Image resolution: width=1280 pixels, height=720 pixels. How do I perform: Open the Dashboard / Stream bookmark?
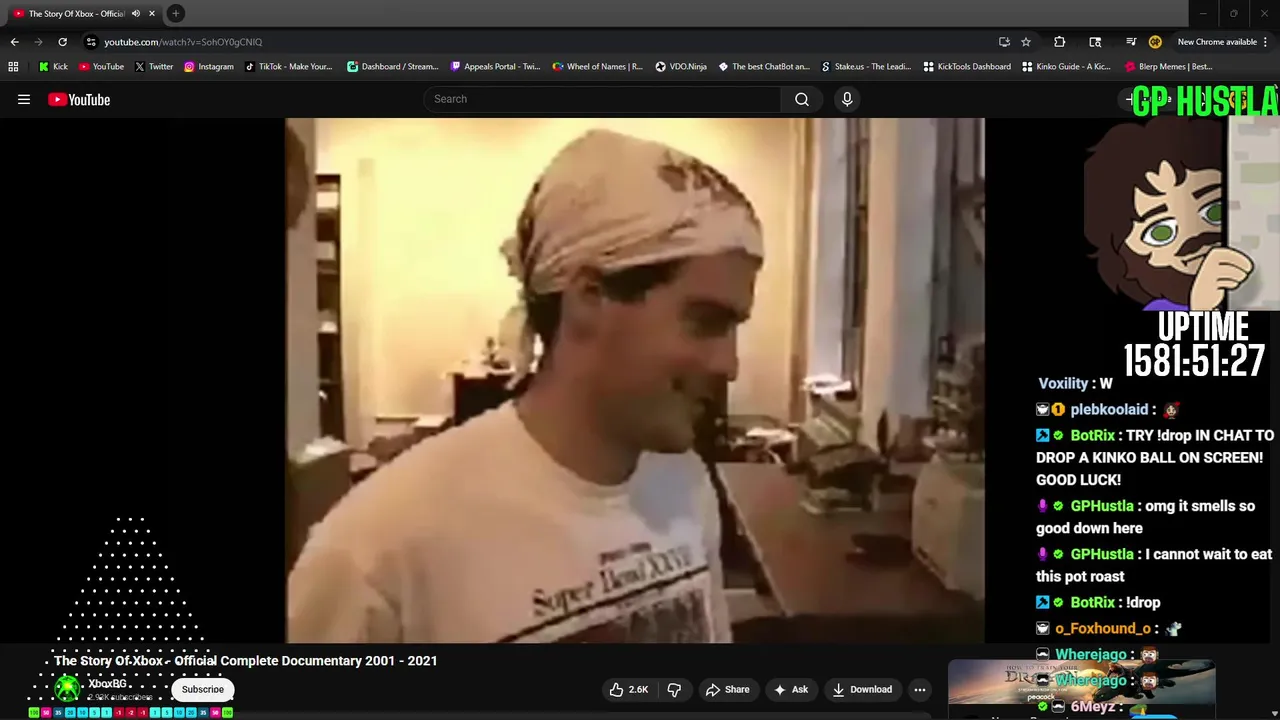[x=393, y=67]
